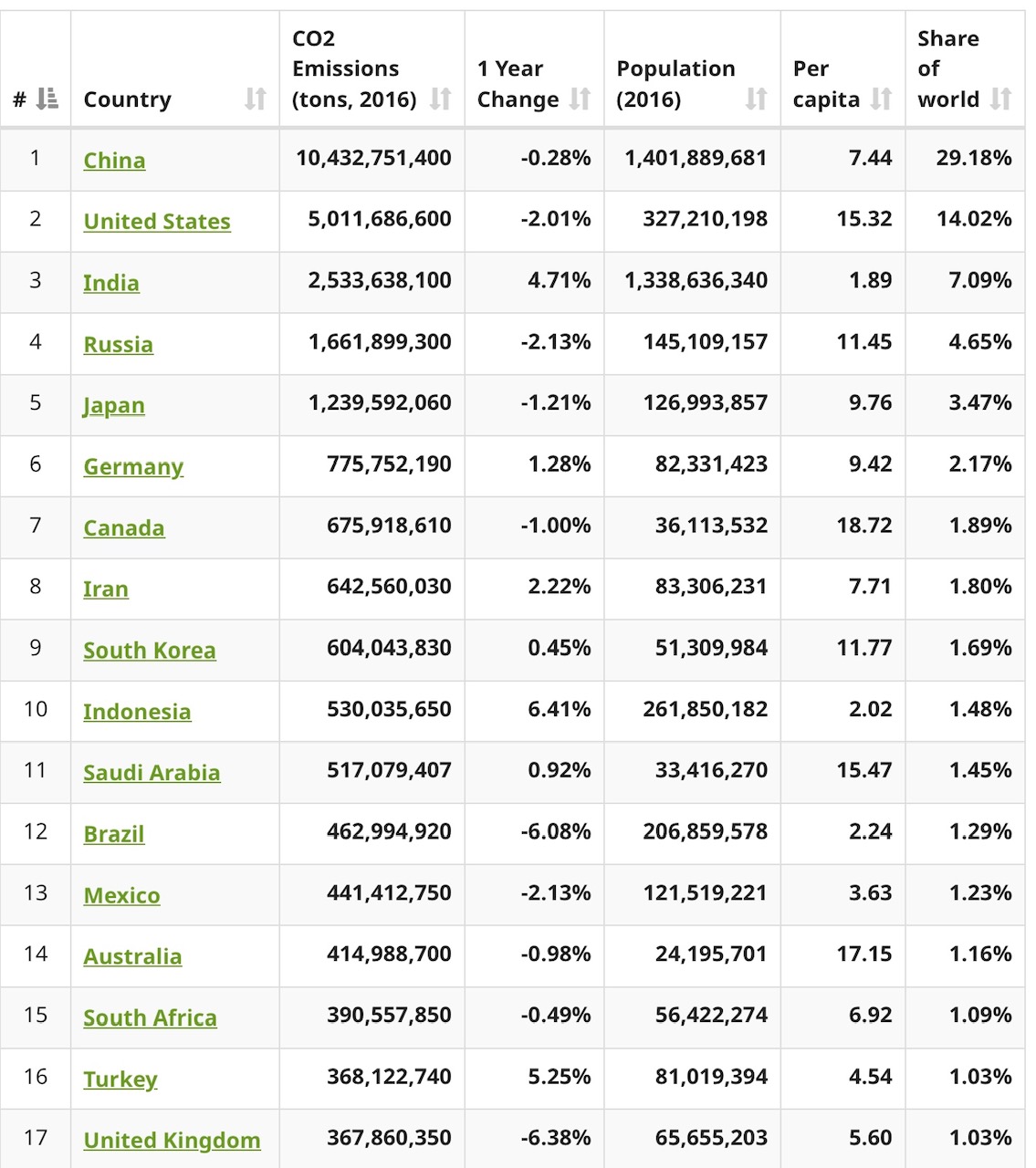Click on Saudi Arabia link
This screenshot has width=1036, height=1168.
pyautogui.click(x=152, y=773)
